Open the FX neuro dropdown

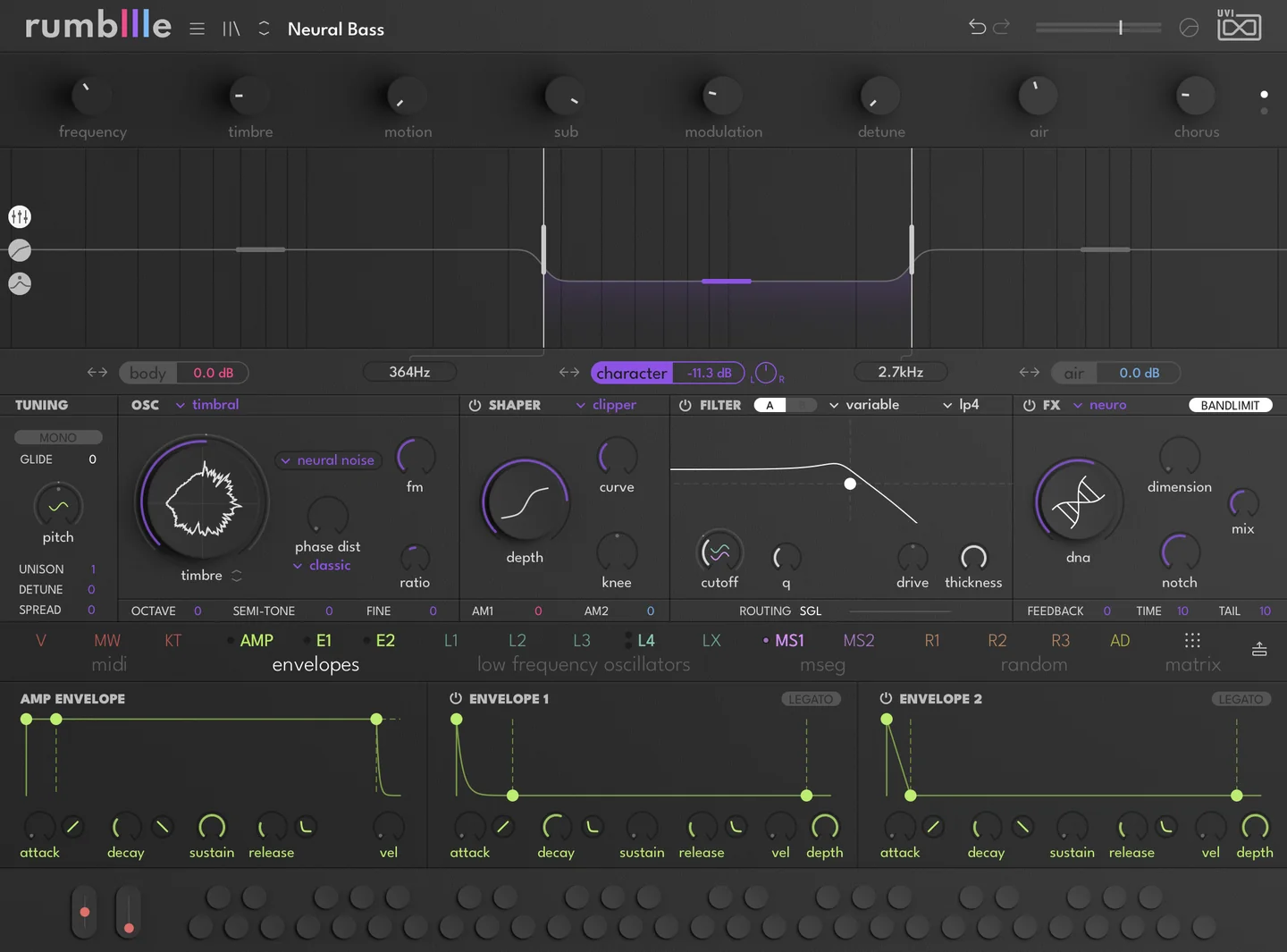pyautogui.click(x=1100, y=404)
